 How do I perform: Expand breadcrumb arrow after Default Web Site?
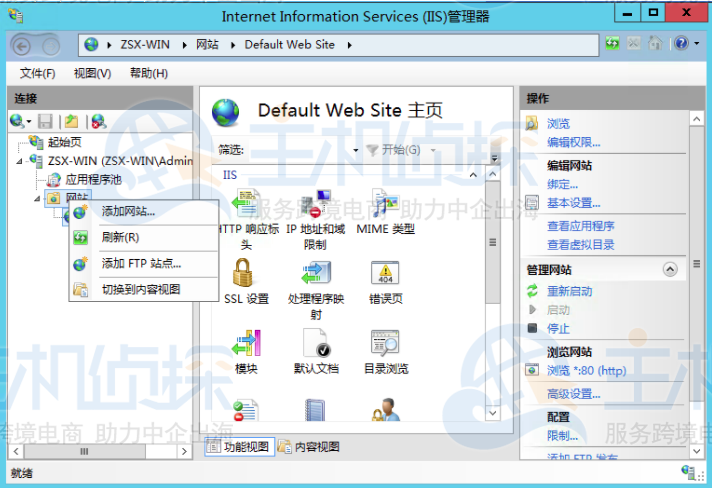click(349, 45)
